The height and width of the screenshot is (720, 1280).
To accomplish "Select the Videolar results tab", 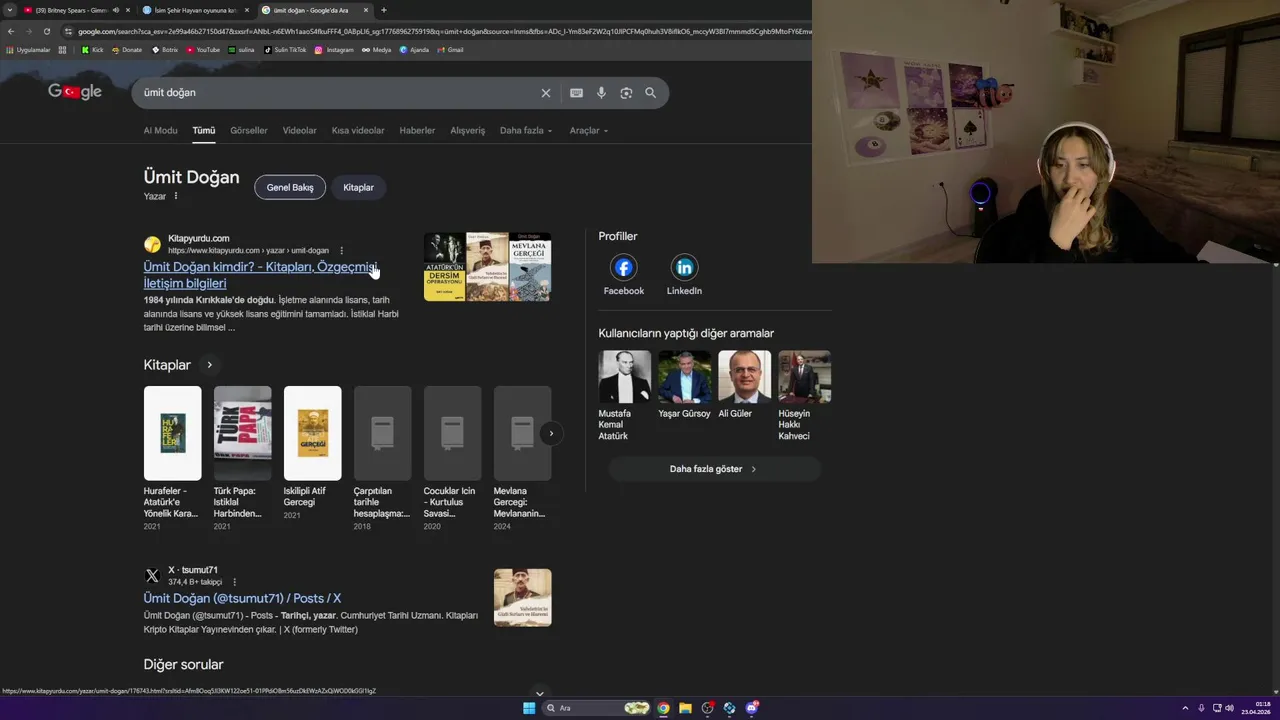I will [x=299, y=131].
